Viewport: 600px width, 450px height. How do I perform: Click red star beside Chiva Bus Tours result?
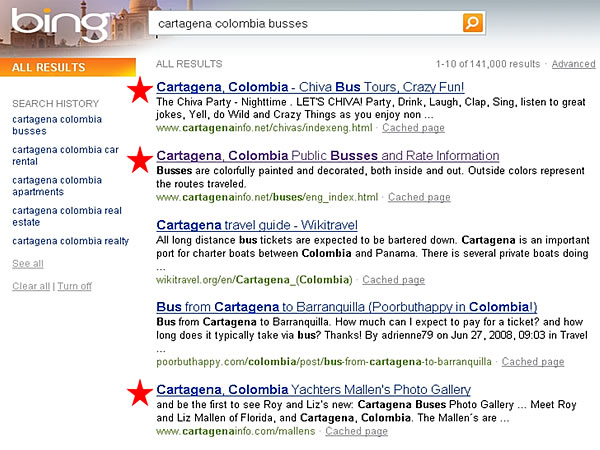(x=141, y=91)
